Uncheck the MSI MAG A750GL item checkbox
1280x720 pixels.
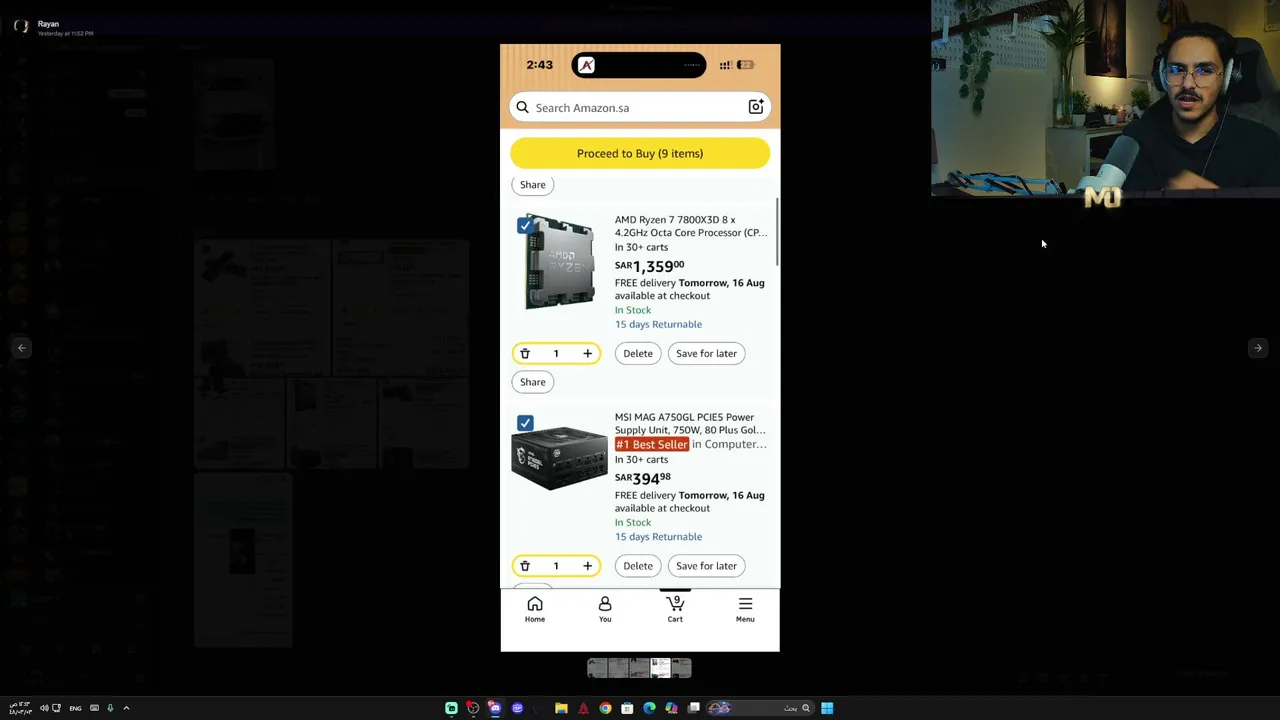[x=525, y=423]
